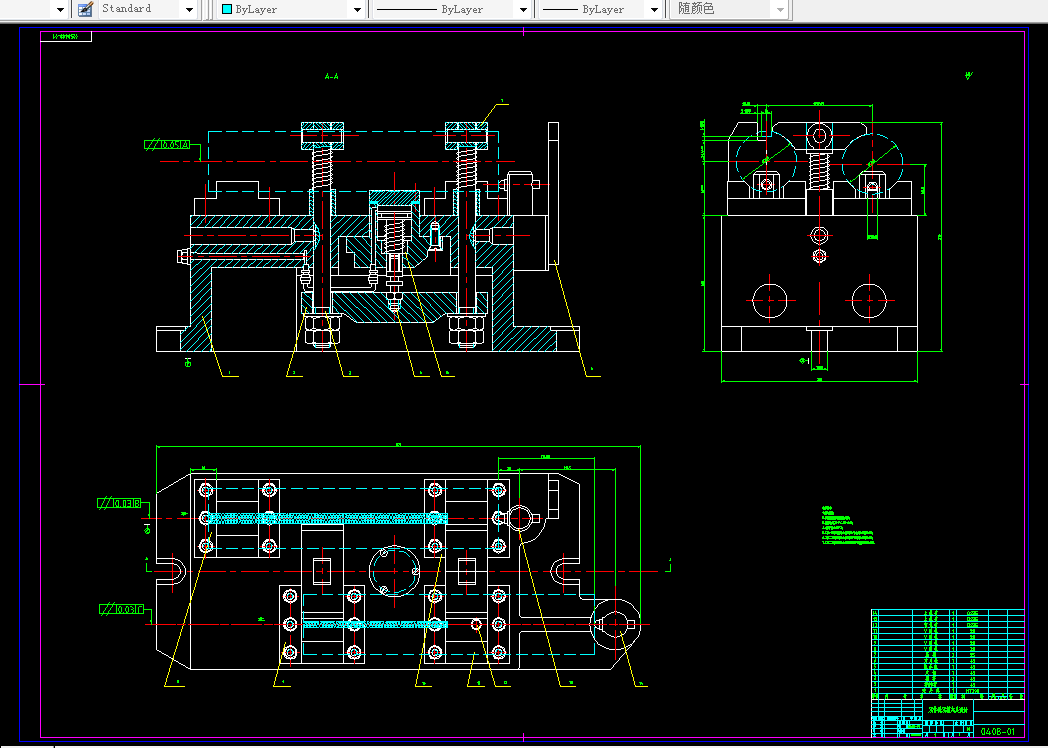
Task: Click the cyan color swatch in toolbar
Action: (227, 9)
